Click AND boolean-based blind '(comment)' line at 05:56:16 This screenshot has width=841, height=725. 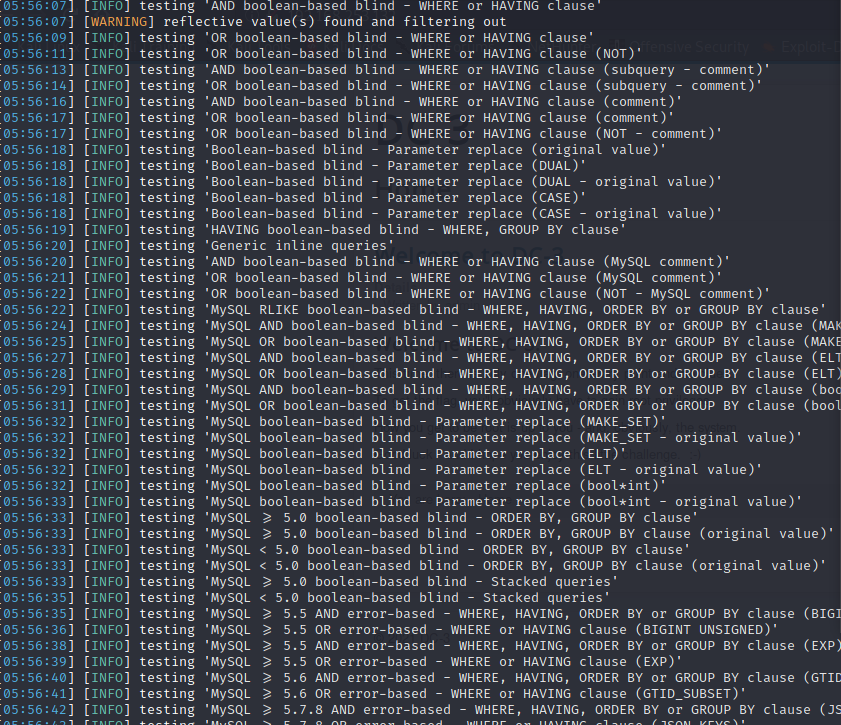click(x=341, y=102)
